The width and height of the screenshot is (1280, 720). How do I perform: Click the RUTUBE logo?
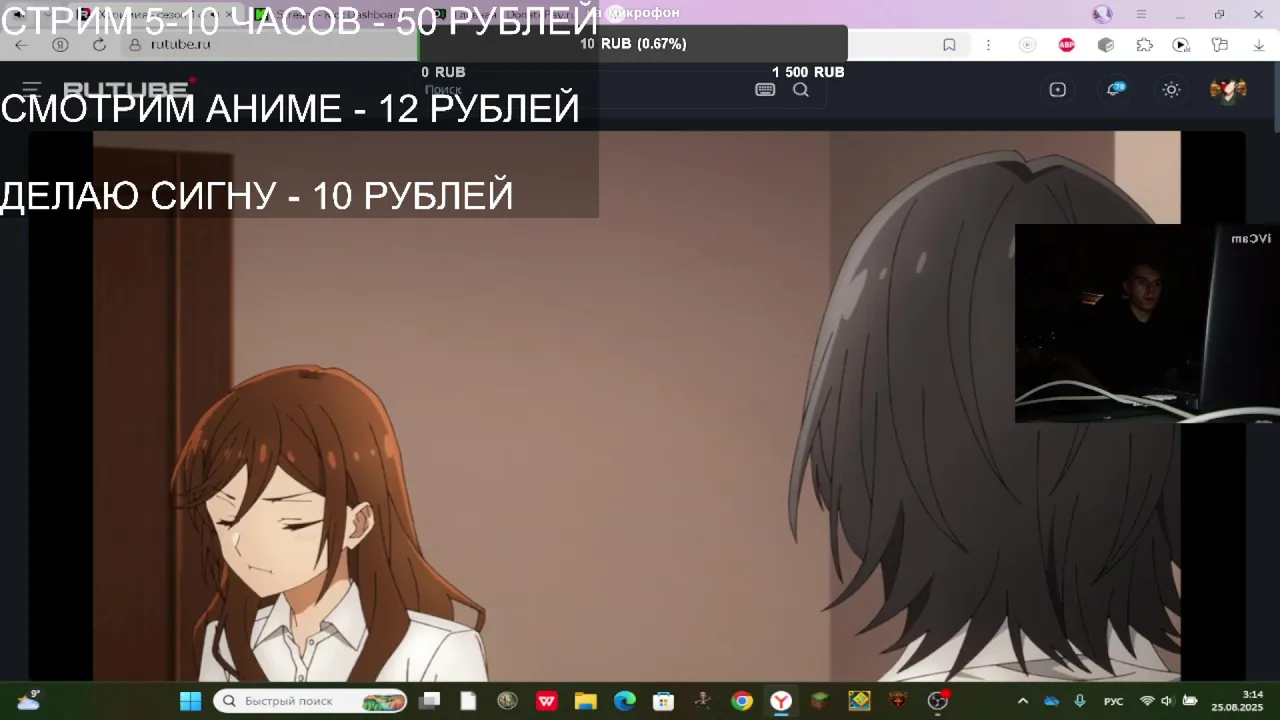point(128,89)
